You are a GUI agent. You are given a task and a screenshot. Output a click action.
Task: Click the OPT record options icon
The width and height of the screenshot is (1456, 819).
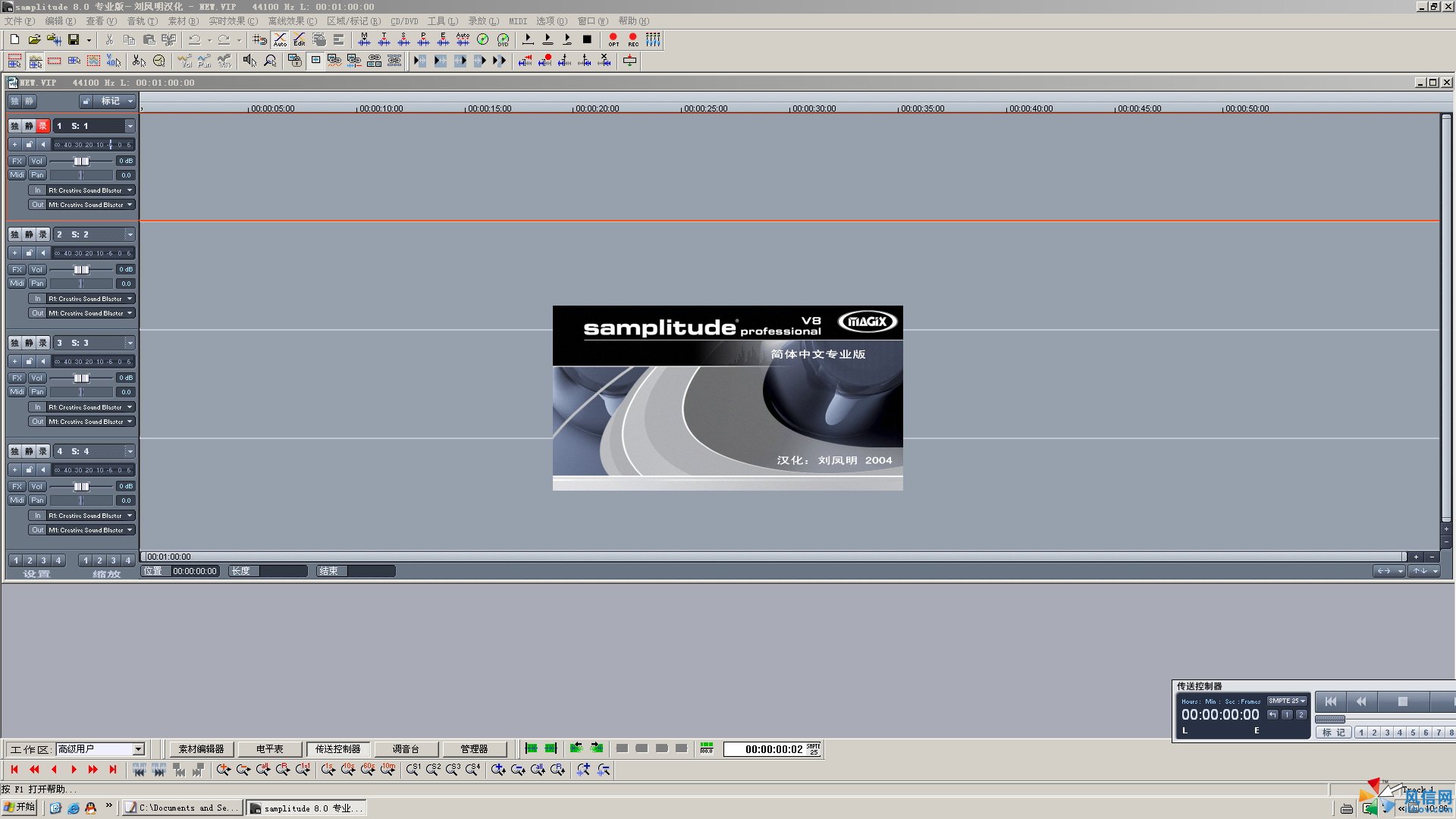613,39
